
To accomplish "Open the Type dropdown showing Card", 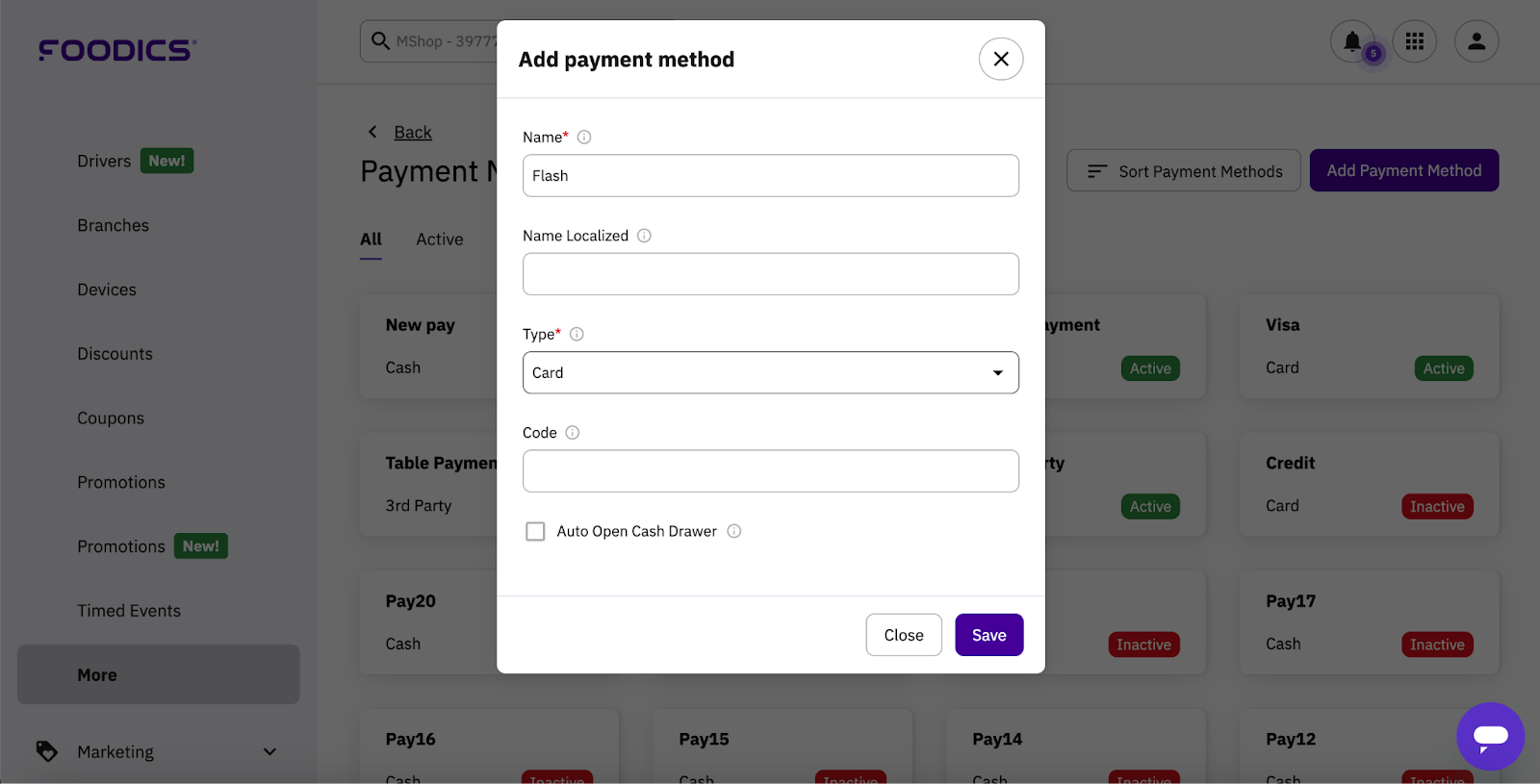I will pos(770,372).
